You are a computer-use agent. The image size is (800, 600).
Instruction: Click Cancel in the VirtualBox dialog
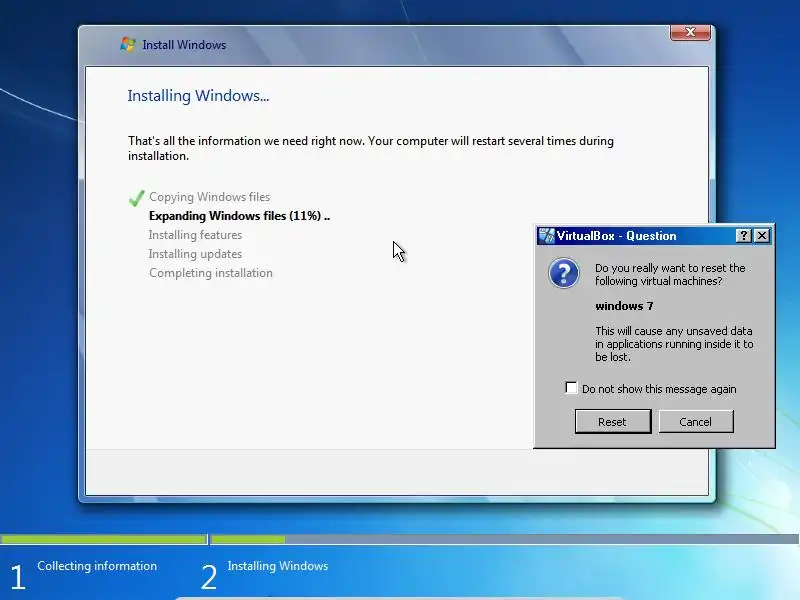pyautogui.click(x=696, y=421)
